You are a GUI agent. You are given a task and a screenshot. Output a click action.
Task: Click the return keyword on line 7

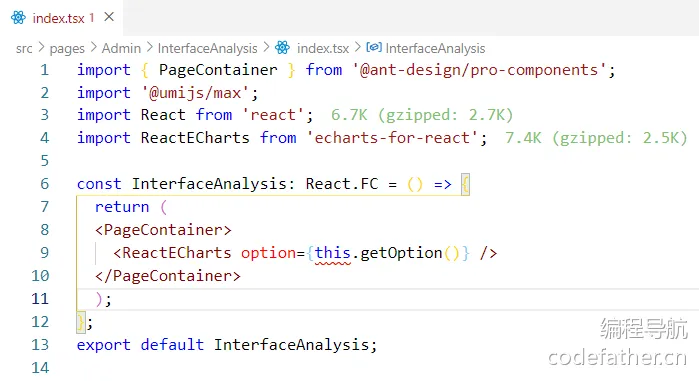click(x=122, y=207)
